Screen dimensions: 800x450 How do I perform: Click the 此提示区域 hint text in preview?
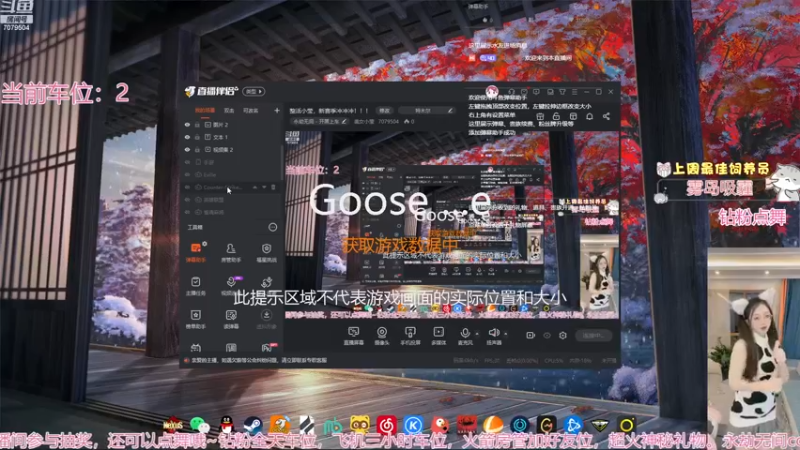399,298
